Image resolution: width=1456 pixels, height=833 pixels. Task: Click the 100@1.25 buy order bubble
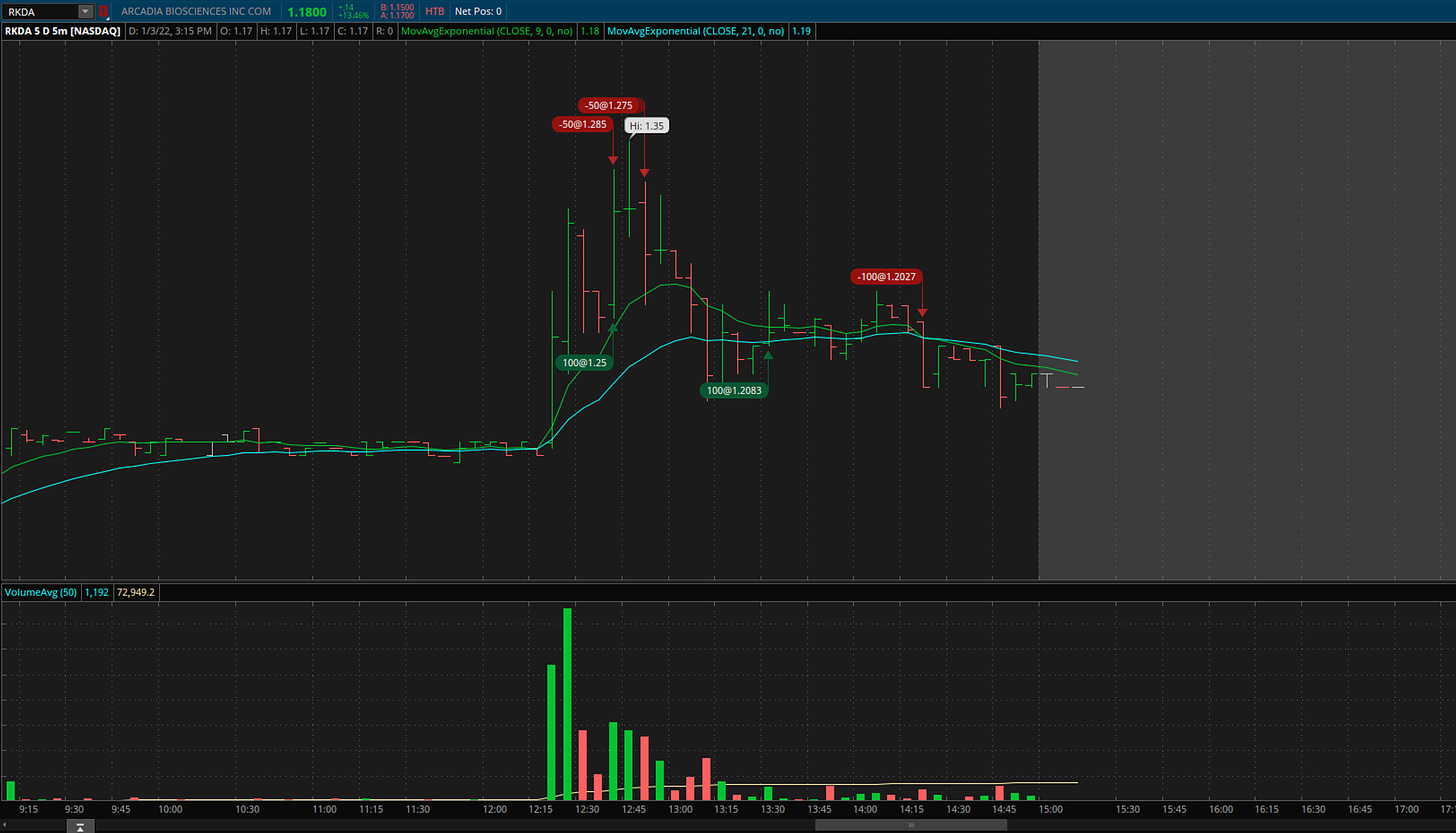point(586,363)
